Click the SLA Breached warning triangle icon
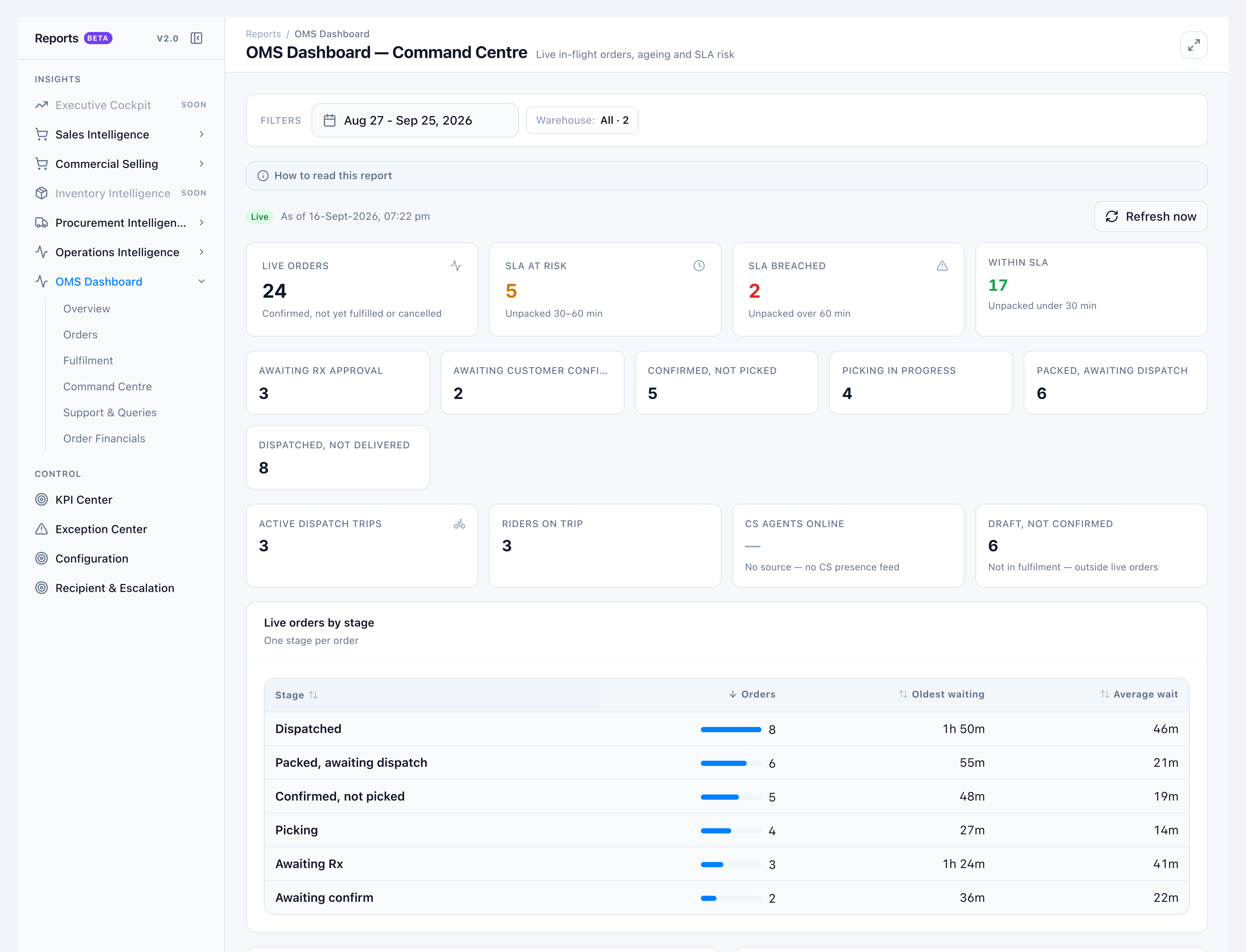Image resolution: width=1246 pixels, height=952 pixels. click(942, 266)
